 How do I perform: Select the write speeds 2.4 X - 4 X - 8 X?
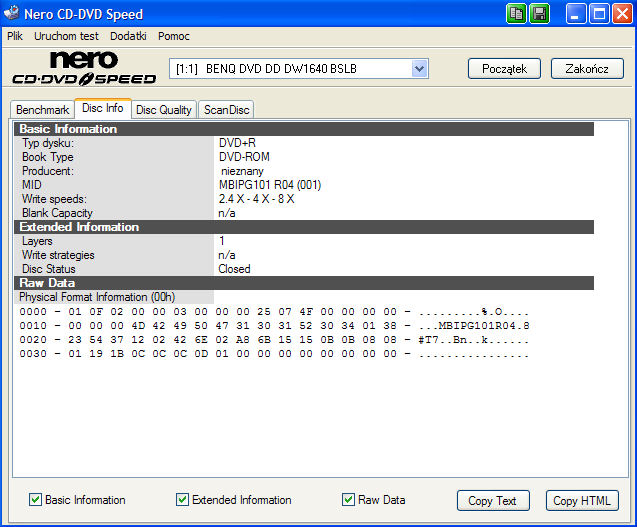256,199
